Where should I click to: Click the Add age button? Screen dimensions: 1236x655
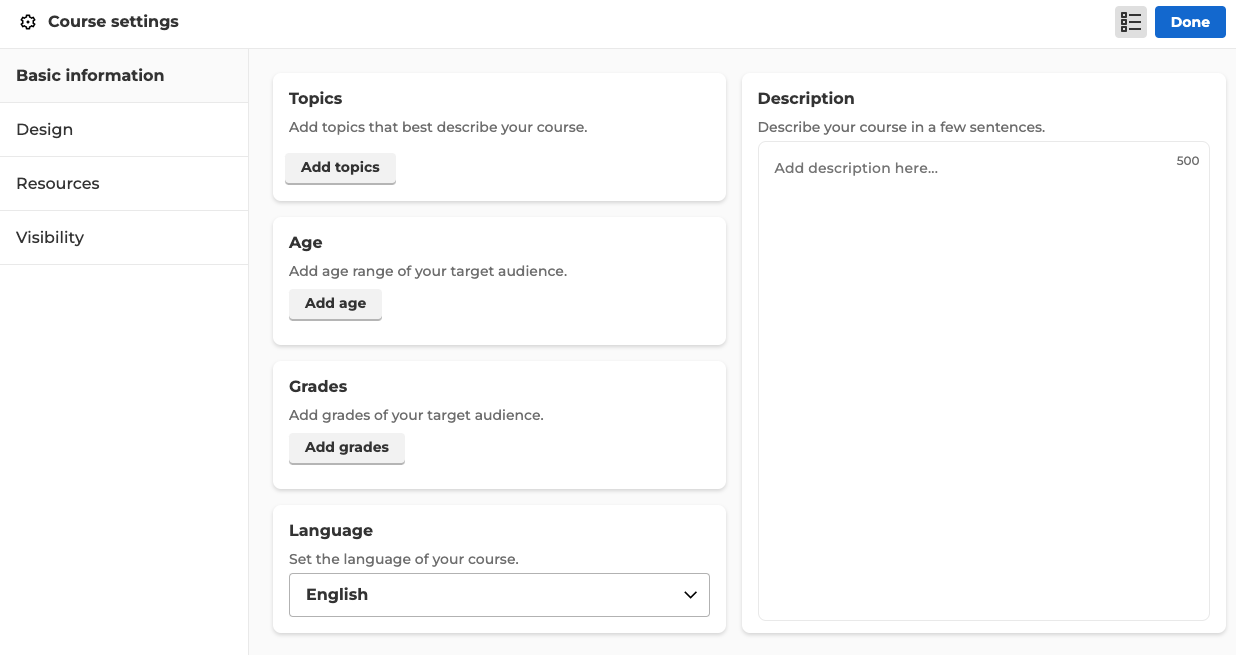click(335, 304)
